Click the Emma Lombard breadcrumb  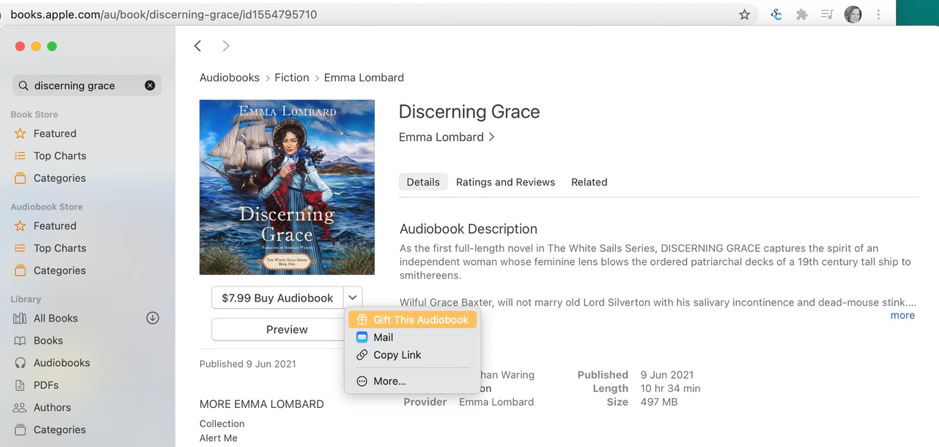tap(364, 78)
